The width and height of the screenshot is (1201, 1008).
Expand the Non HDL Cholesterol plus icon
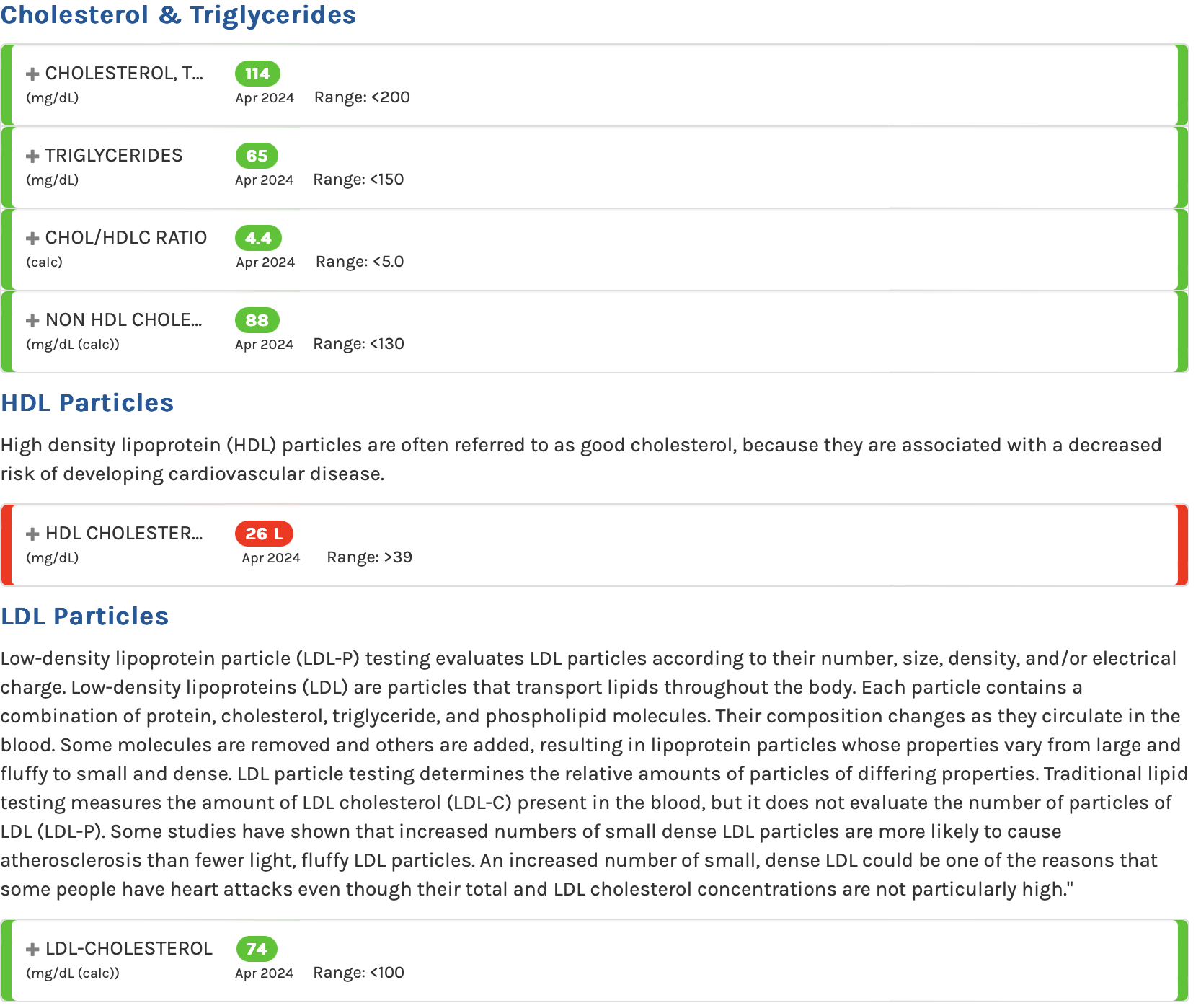click(x=32, y=321)
